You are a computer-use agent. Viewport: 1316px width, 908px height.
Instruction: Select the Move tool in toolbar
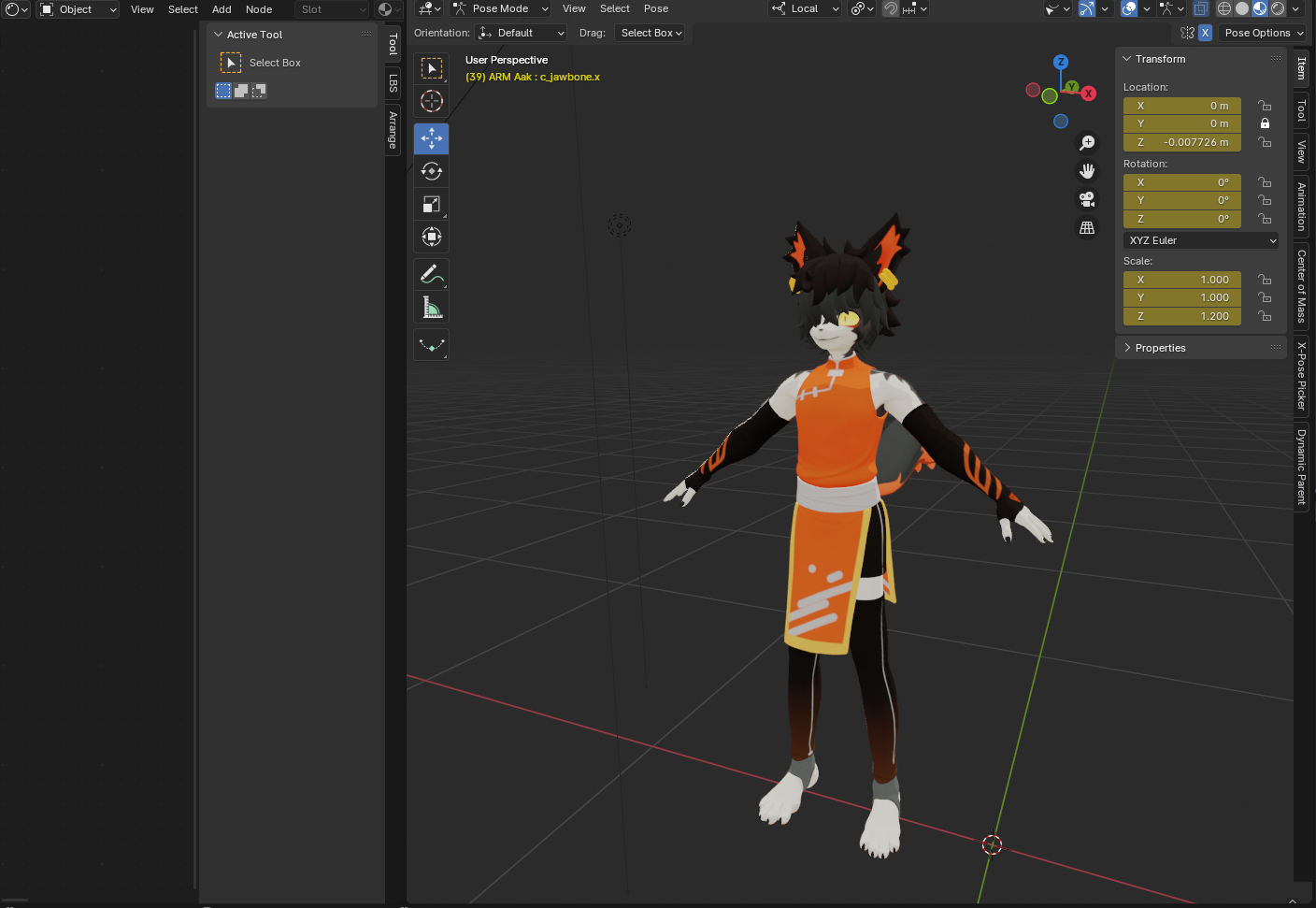pos(431,138)
